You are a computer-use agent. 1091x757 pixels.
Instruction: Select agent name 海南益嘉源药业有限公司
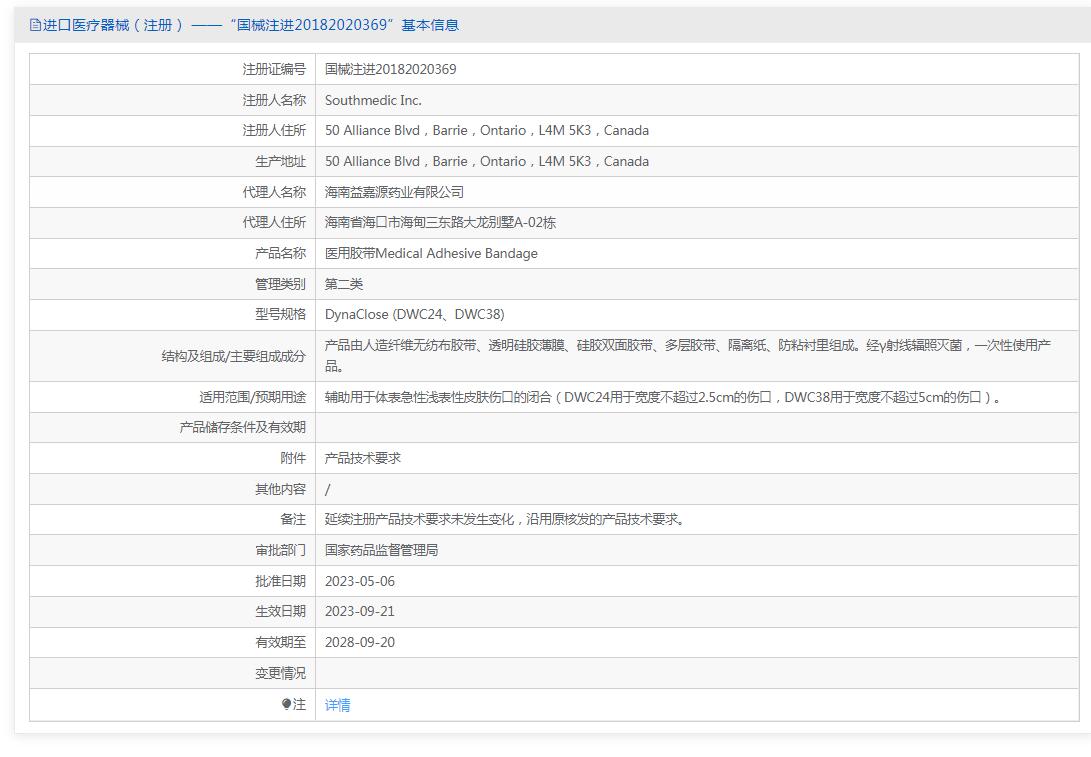click(x=394, y=192)
